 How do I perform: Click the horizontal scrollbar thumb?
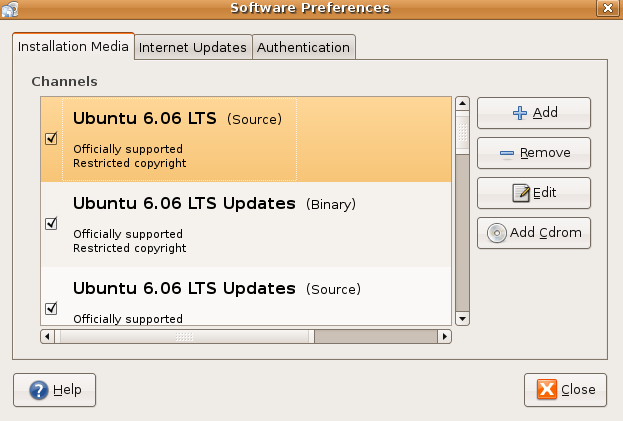point(184,337)
